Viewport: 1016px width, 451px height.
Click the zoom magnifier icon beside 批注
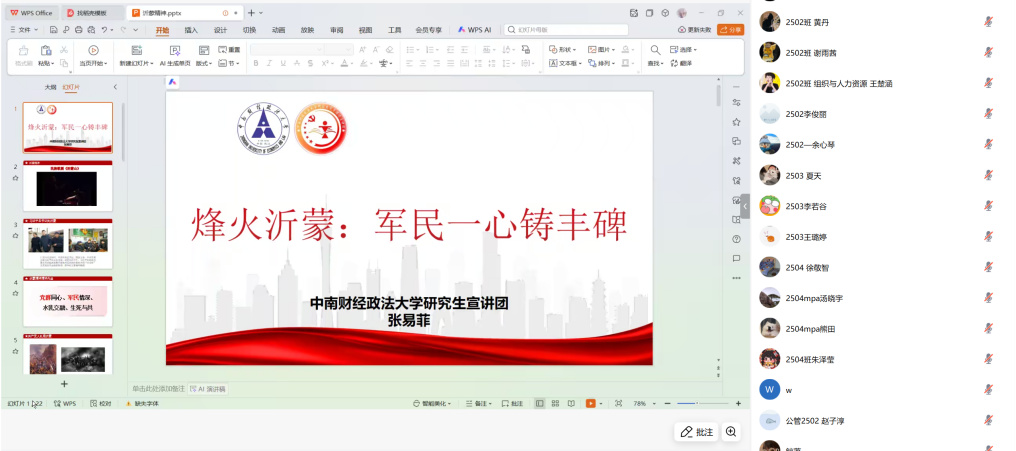731,432
